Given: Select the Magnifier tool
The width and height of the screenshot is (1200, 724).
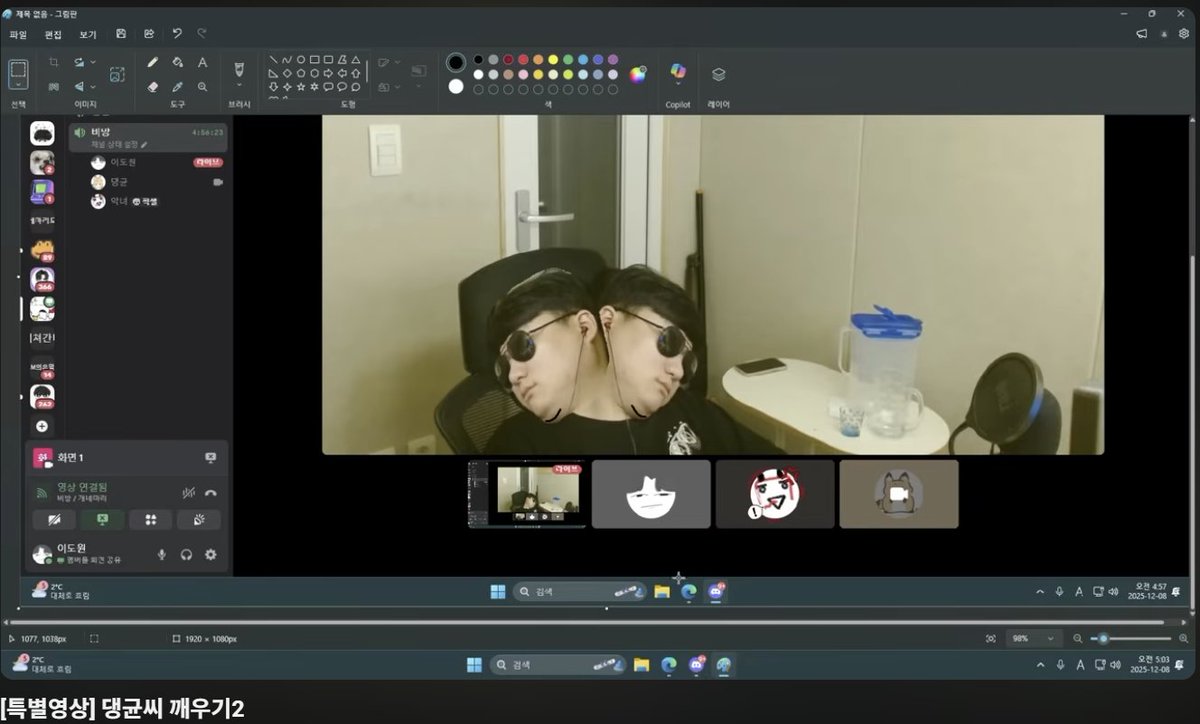Looking at the screenshot, I should (202, 87).
